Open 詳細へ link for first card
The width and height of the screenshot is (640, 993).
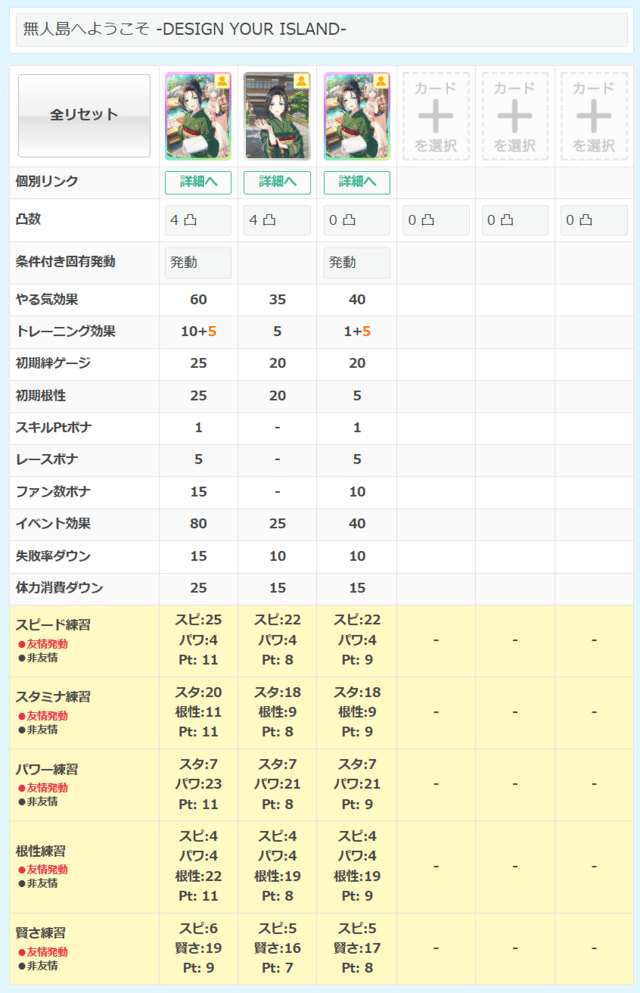pyautogui.click(x=198, y=182)
